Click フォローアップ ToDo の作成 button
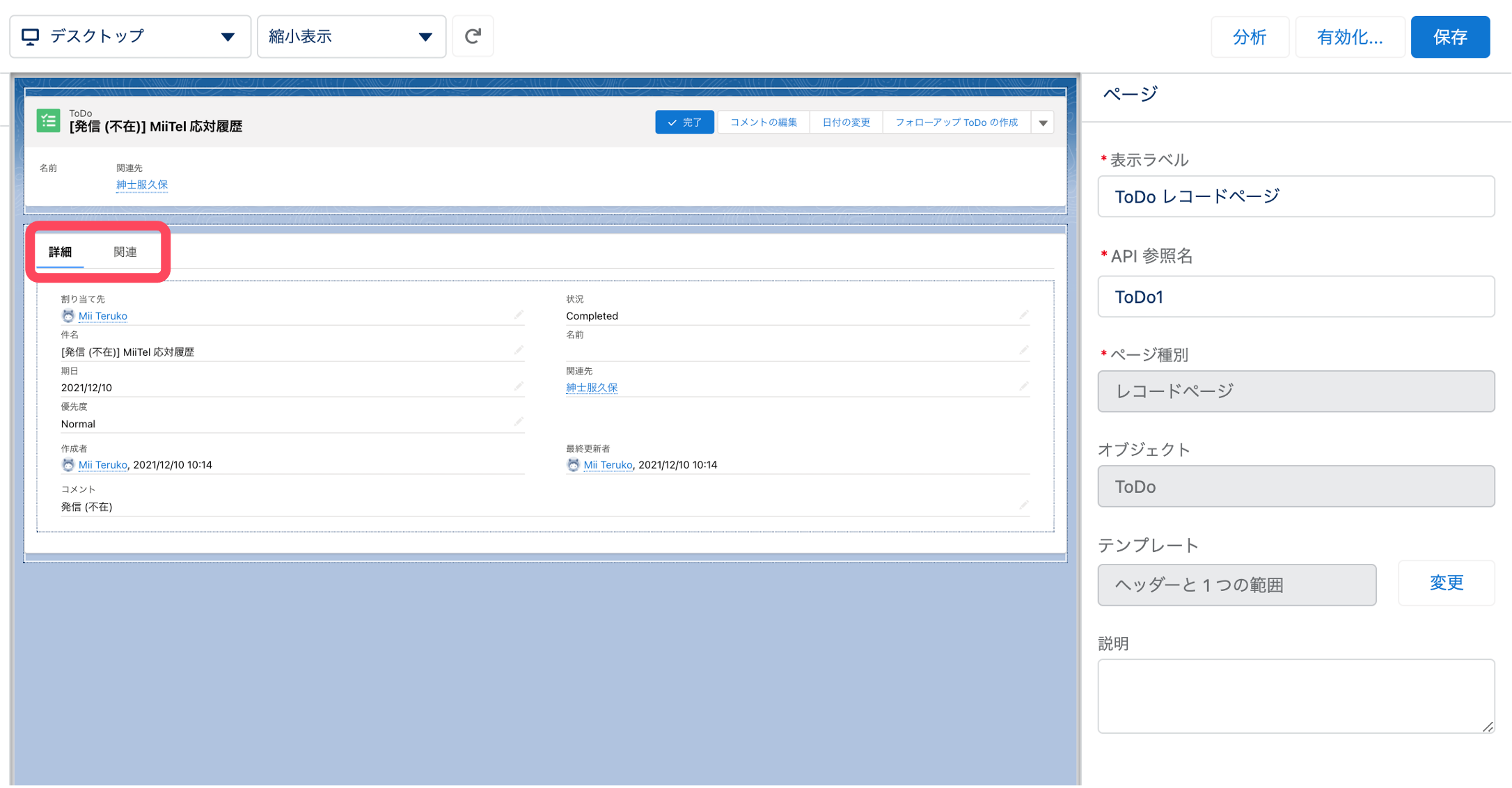The height and width of the screenshot is (788, 1512). click(x=956, y=123)
